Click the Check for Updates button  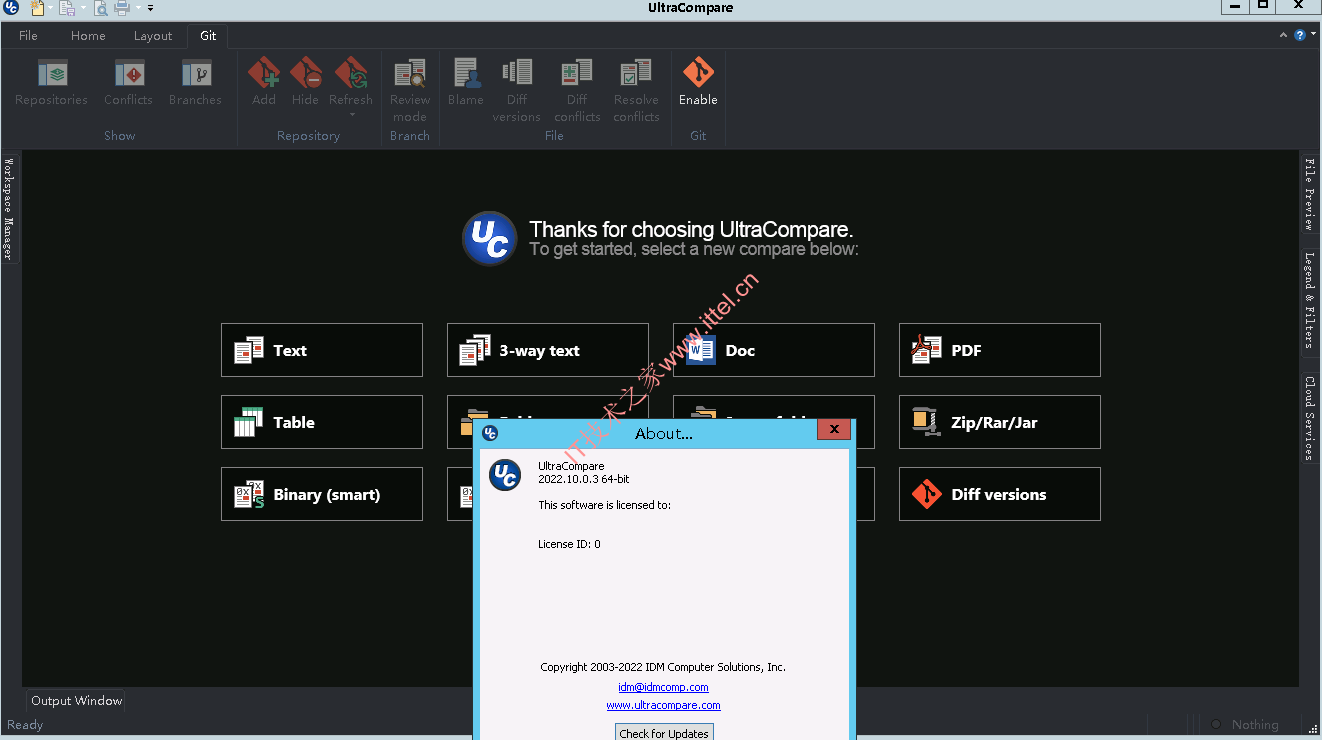(664, 733)
